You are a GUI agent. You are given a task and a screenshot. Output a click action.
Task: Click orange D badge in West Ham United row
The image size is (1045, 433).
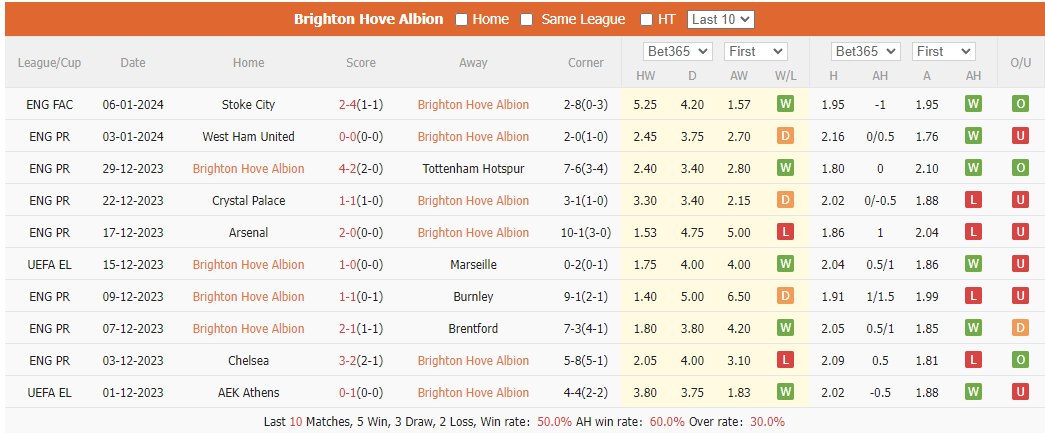785,136
